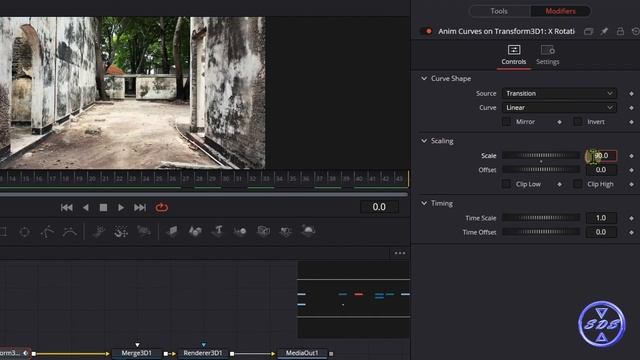Add a Camera3D node from the toolbar

(263, 231)
